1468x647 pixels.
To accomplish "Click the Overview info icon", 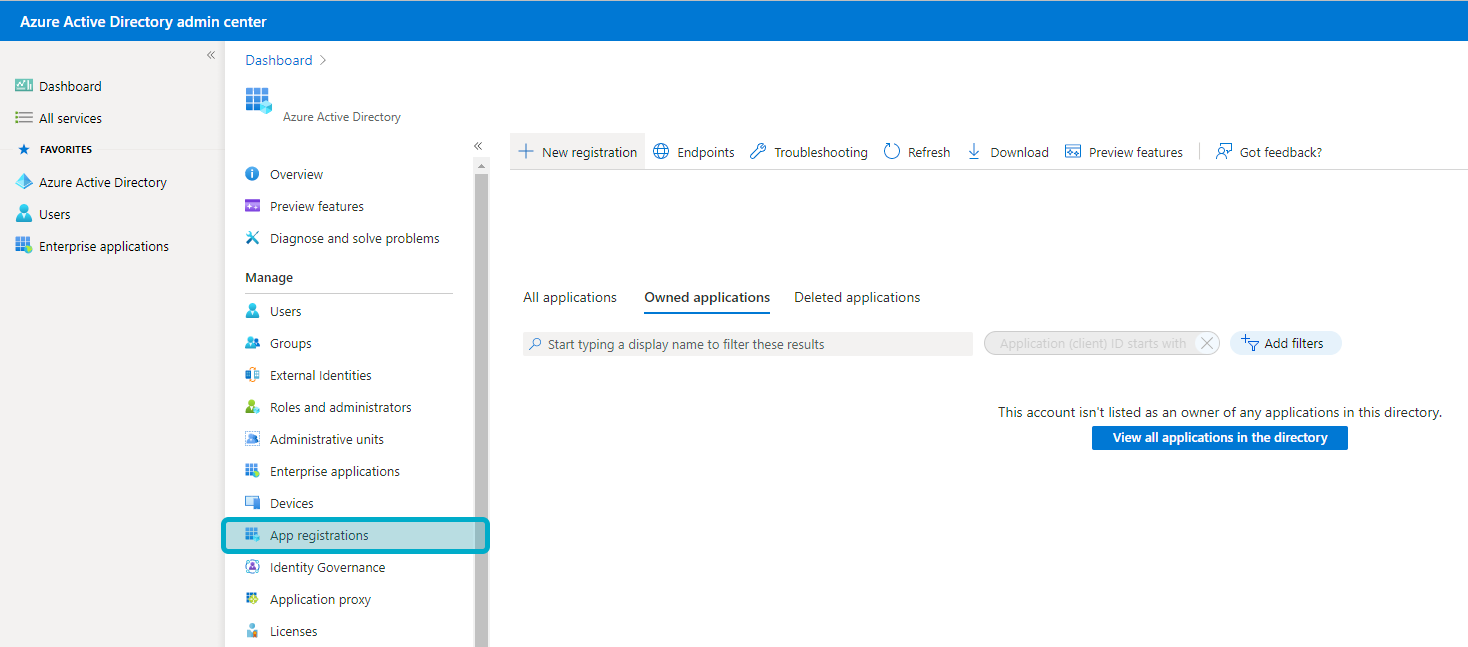I will [252, 174].
